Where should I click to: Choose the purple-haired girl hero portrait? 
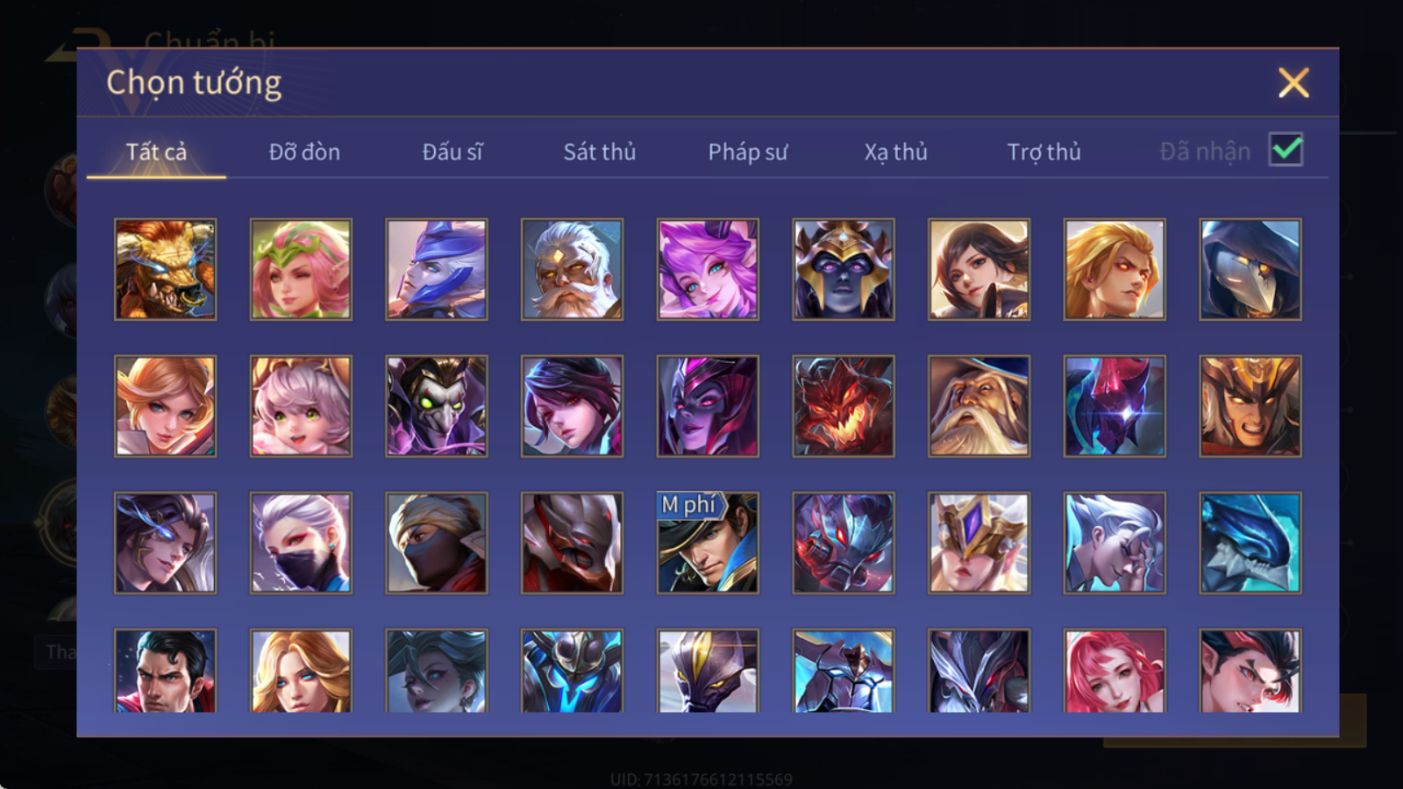coord(708,270)
